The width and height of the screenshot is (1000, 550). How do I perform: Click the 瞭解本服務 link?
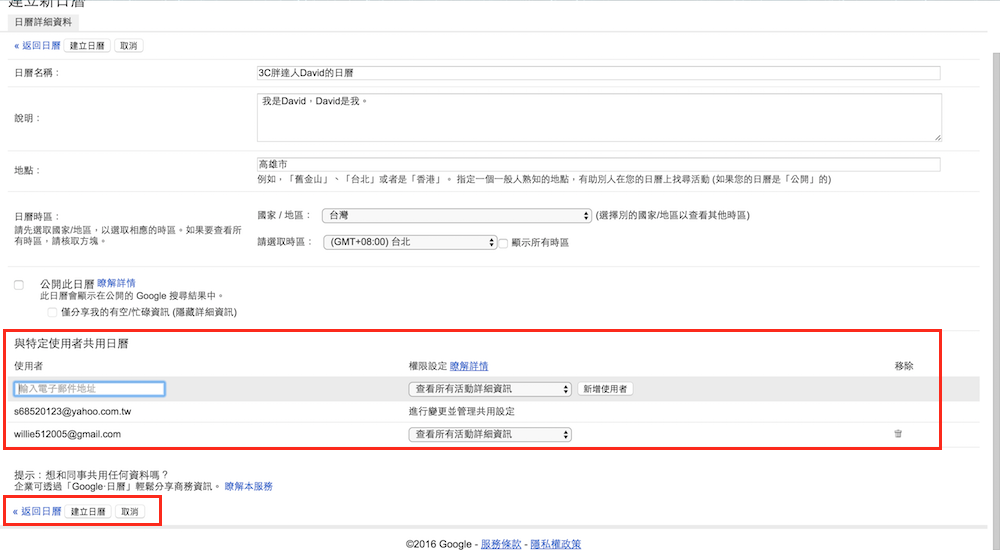point(248,486)
